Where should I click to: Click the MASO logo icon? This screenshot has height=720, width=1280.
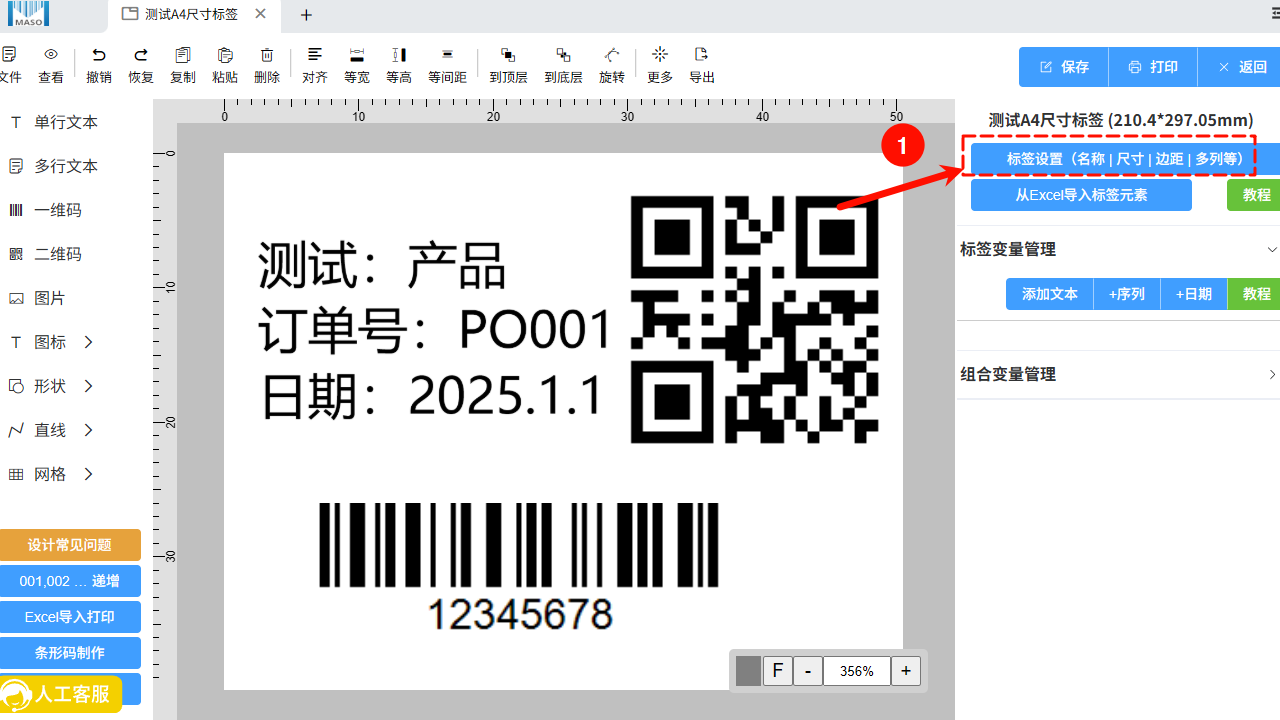[x=28, y=14]
